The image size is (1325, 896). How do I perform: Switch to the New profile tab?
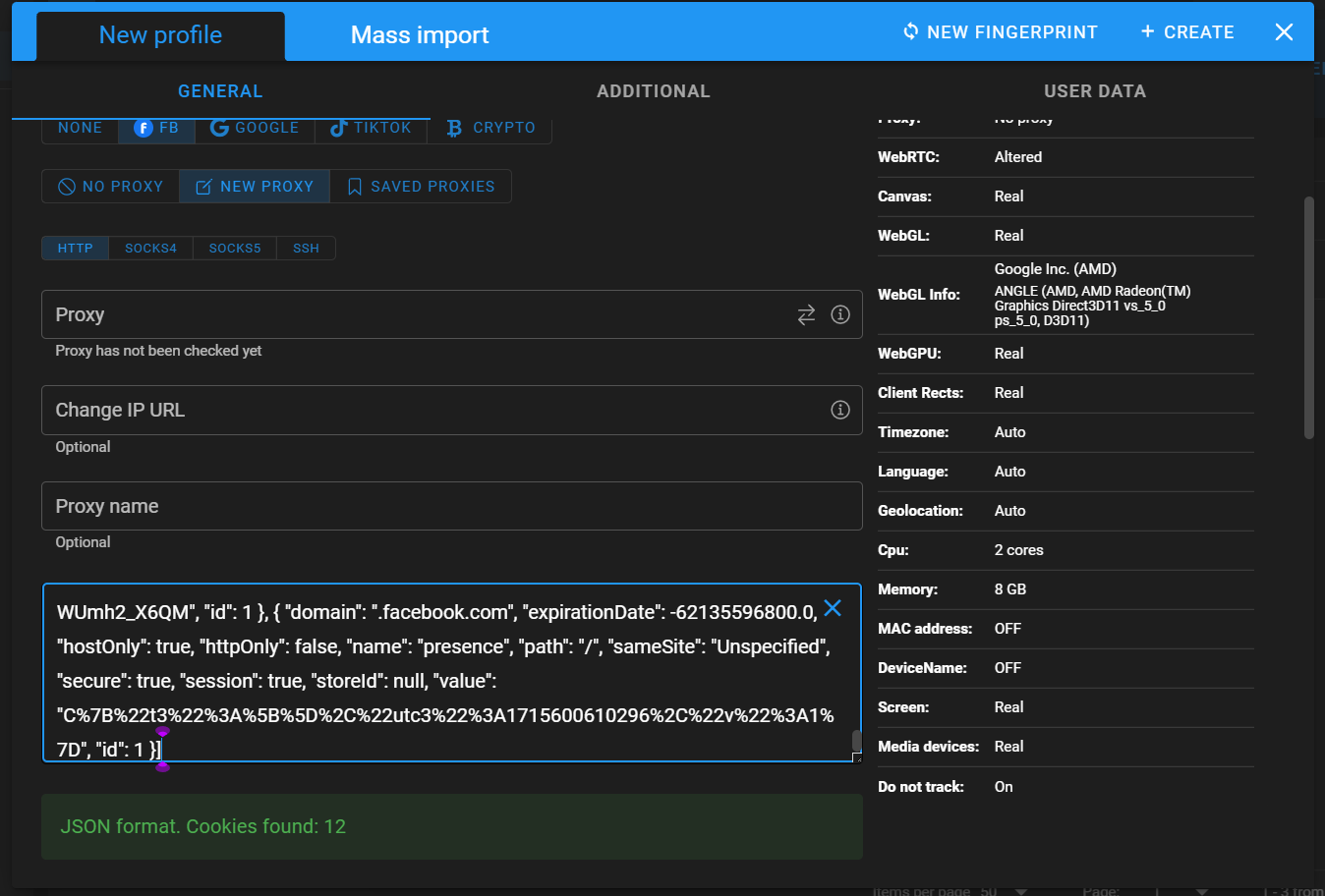161,35
